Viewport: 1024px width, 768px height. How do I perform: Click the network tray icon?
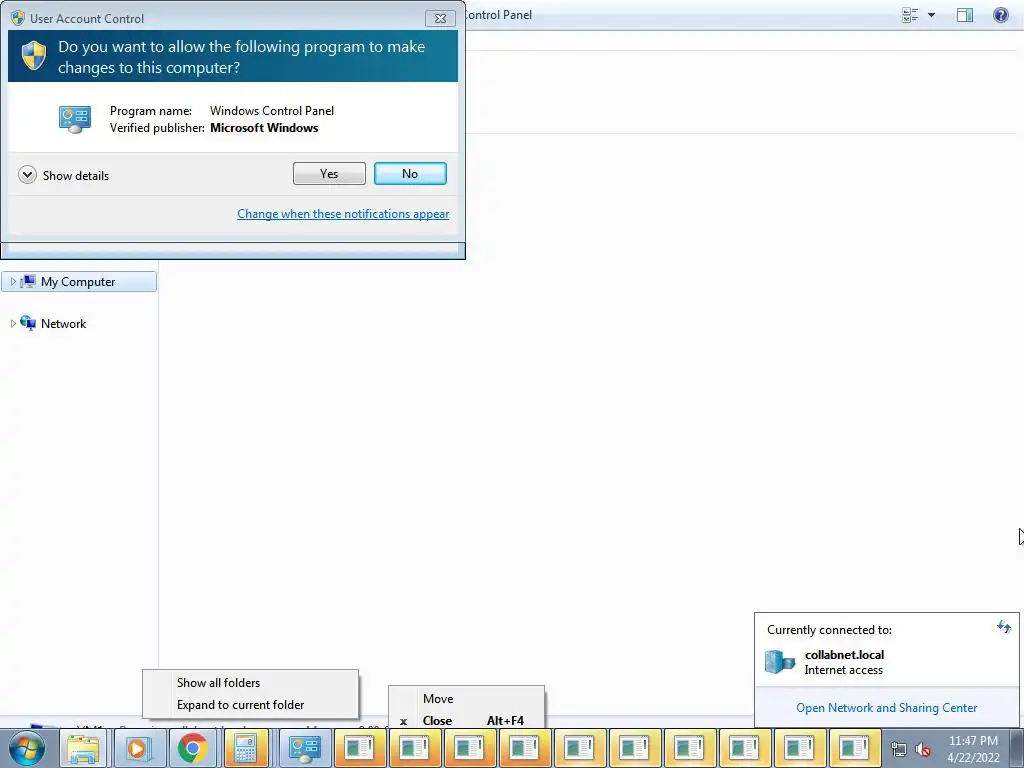click(899, 749)
